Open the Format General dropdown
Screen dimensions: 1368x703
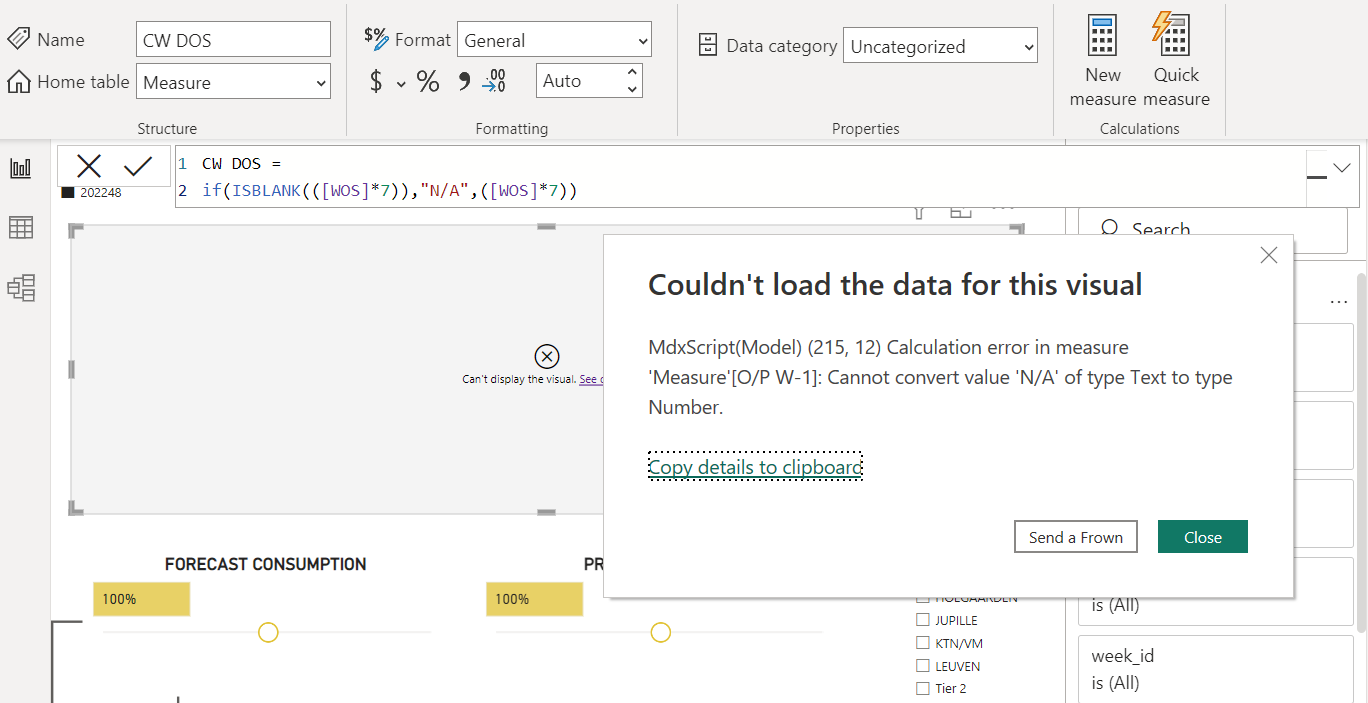pos(554,40)
